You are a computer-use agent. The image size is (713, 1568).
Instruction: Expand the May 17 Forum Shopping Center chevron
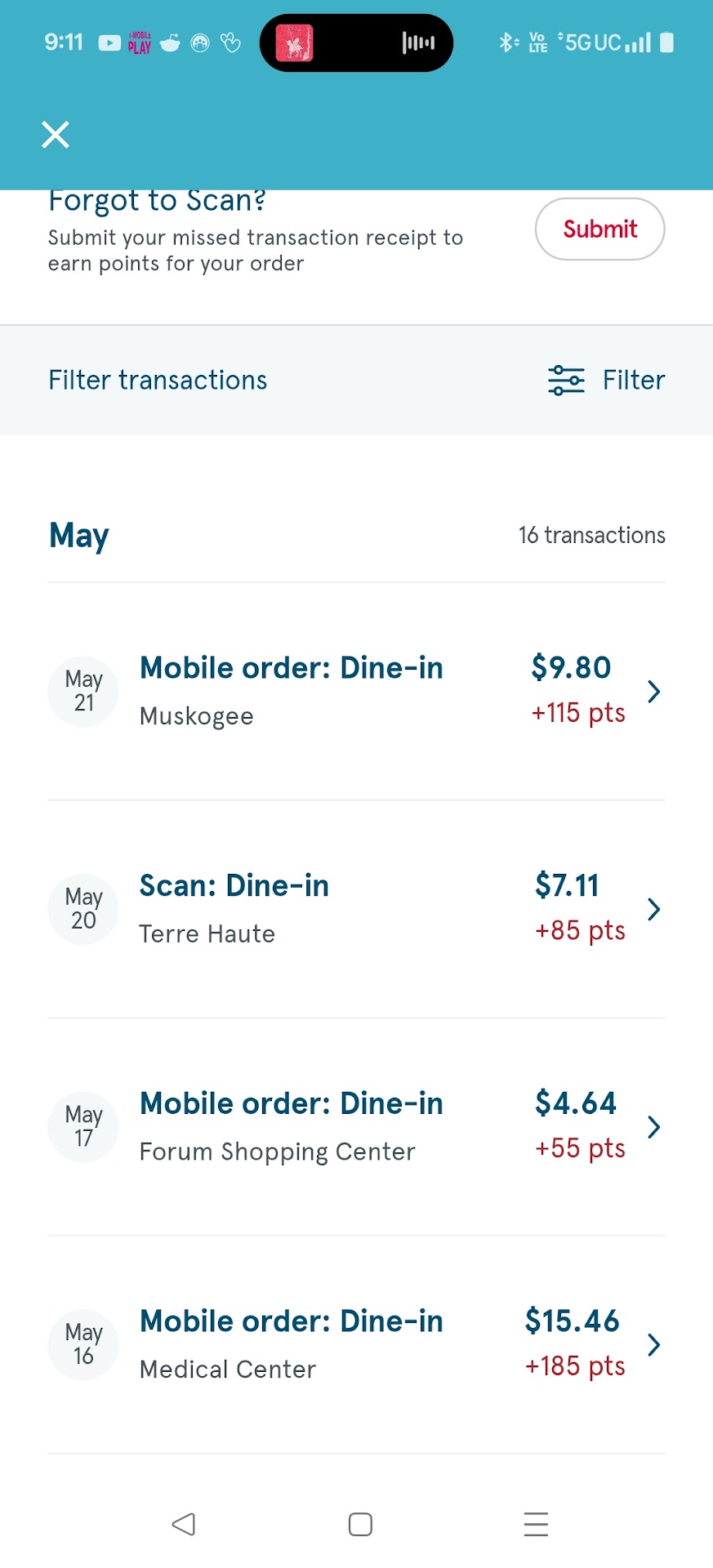[x=653, y=1127]
